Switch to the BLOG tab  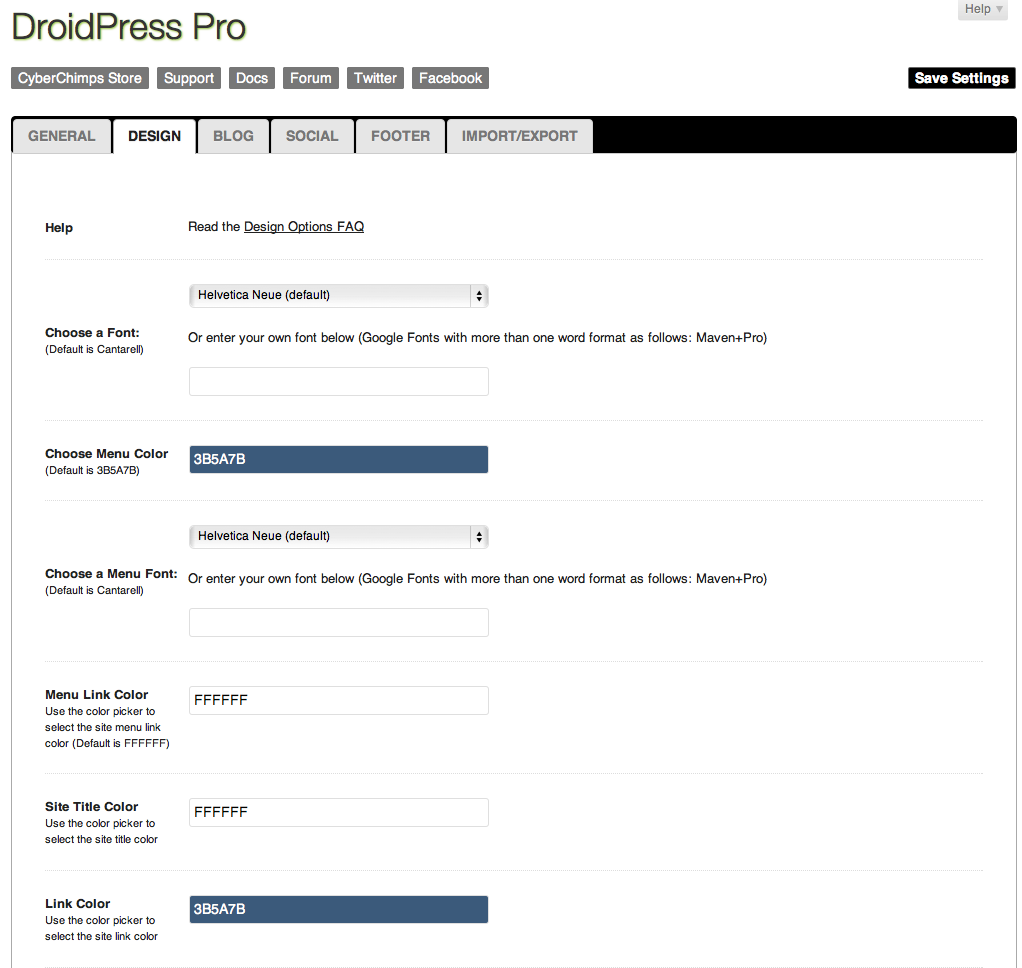pos(233,136)
